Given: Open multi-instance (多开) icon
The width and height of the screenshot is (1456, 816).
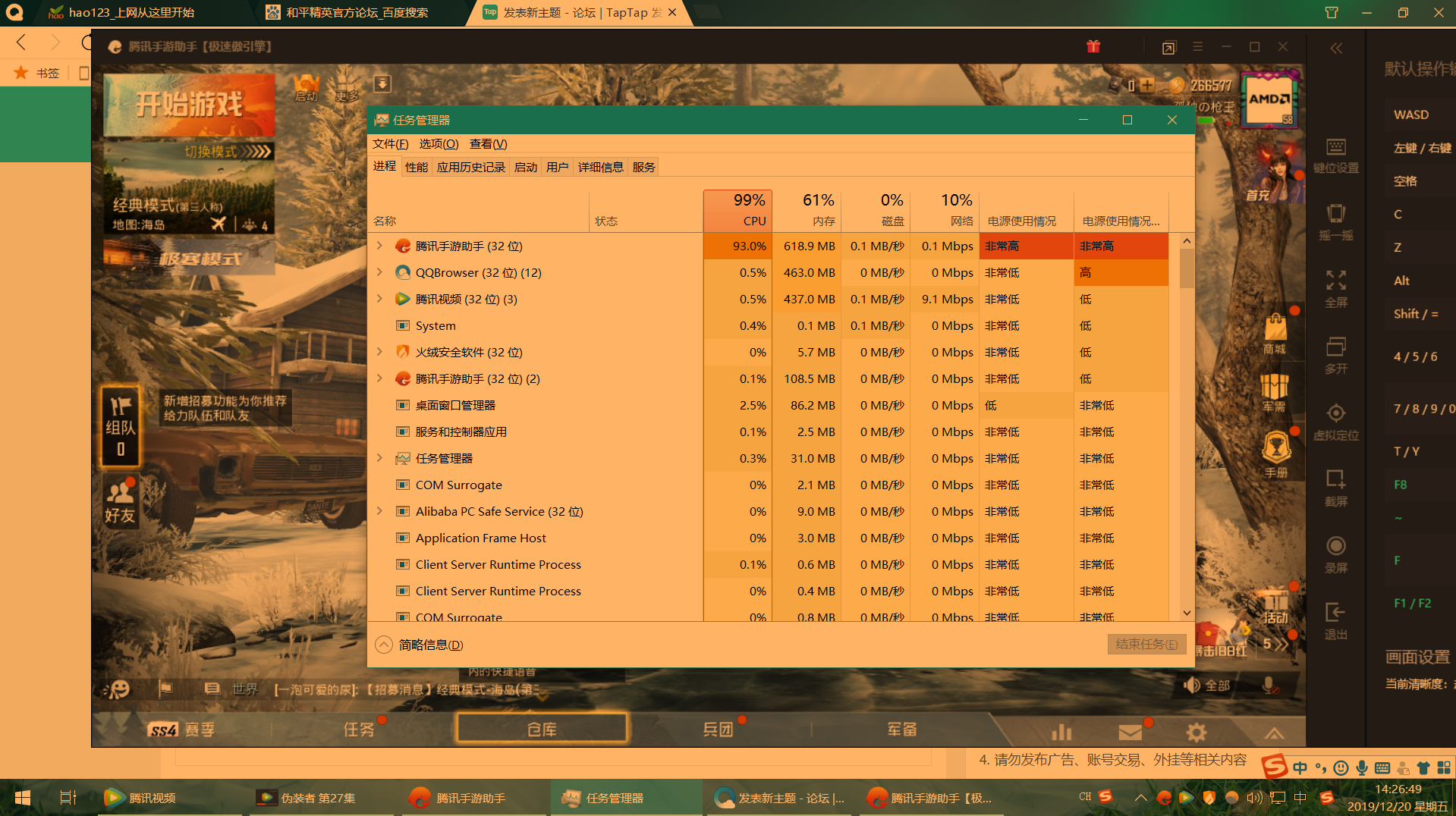Looking at the screenshot, I should click(1336, 356).
